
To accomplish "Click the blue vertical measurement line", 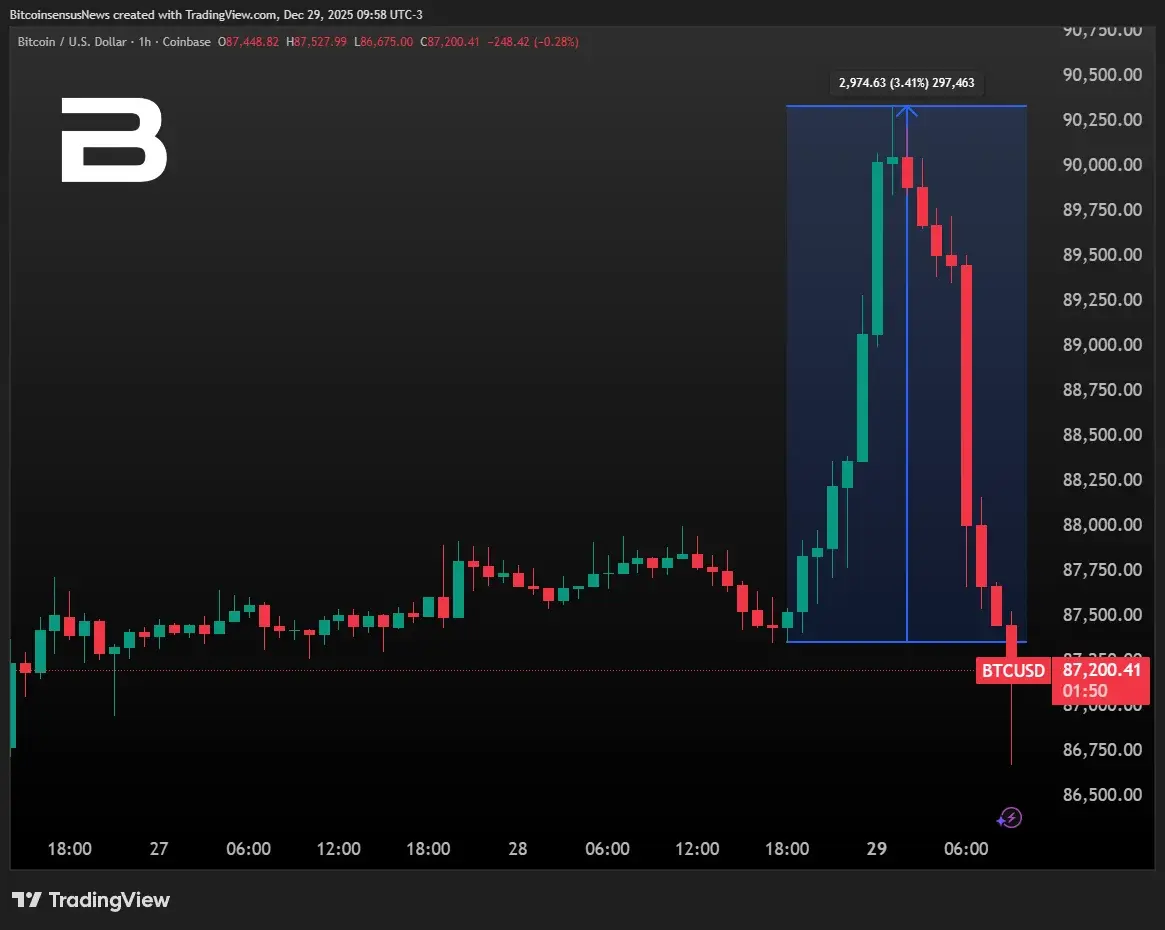I will 907,400.
